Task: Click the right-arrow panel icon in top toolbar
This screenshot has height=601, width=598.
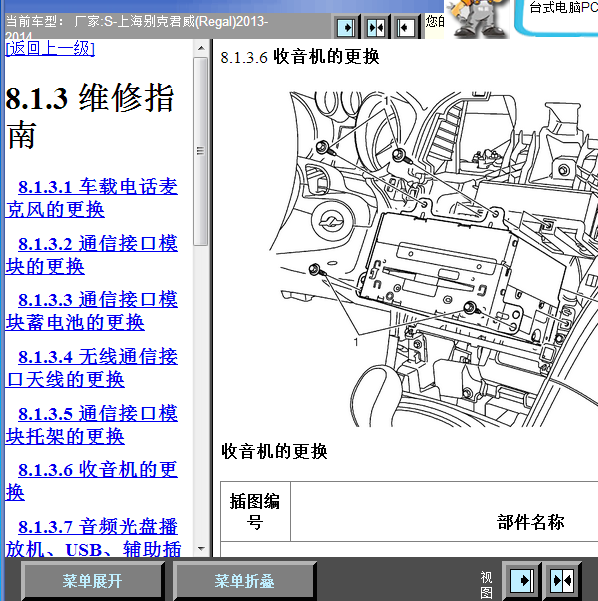Action: [x=346, y=27]
